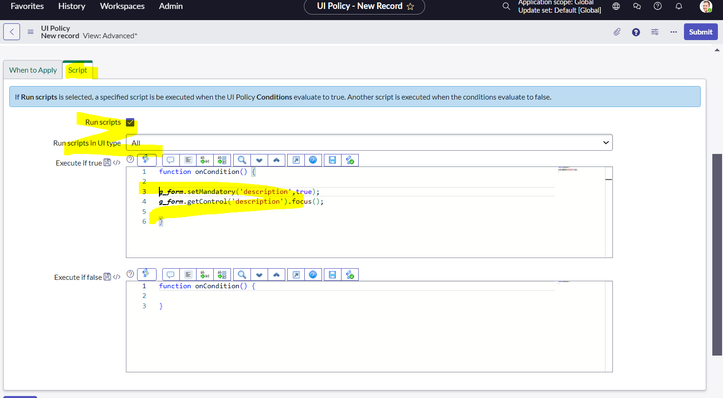Toggle syntax editor for Execute if false
Image resolution: width=723 pixels, height=398 pixels.
pyautogui.click(x=147, y=274)
